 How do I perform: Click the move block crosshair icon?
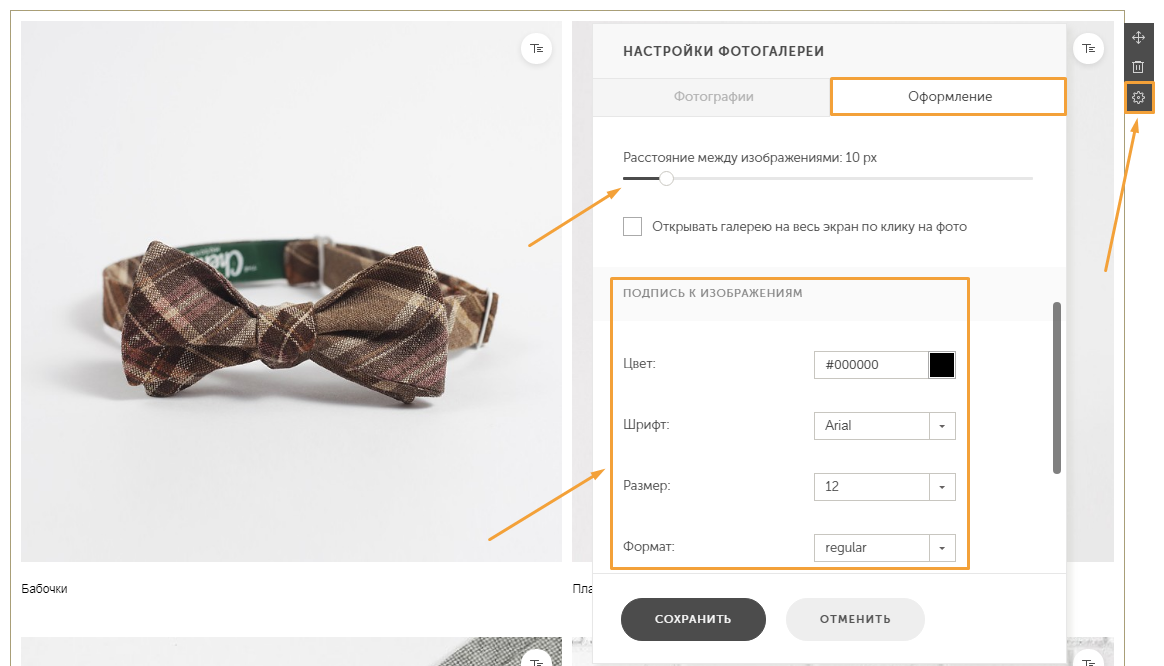tap(1138, 37)
